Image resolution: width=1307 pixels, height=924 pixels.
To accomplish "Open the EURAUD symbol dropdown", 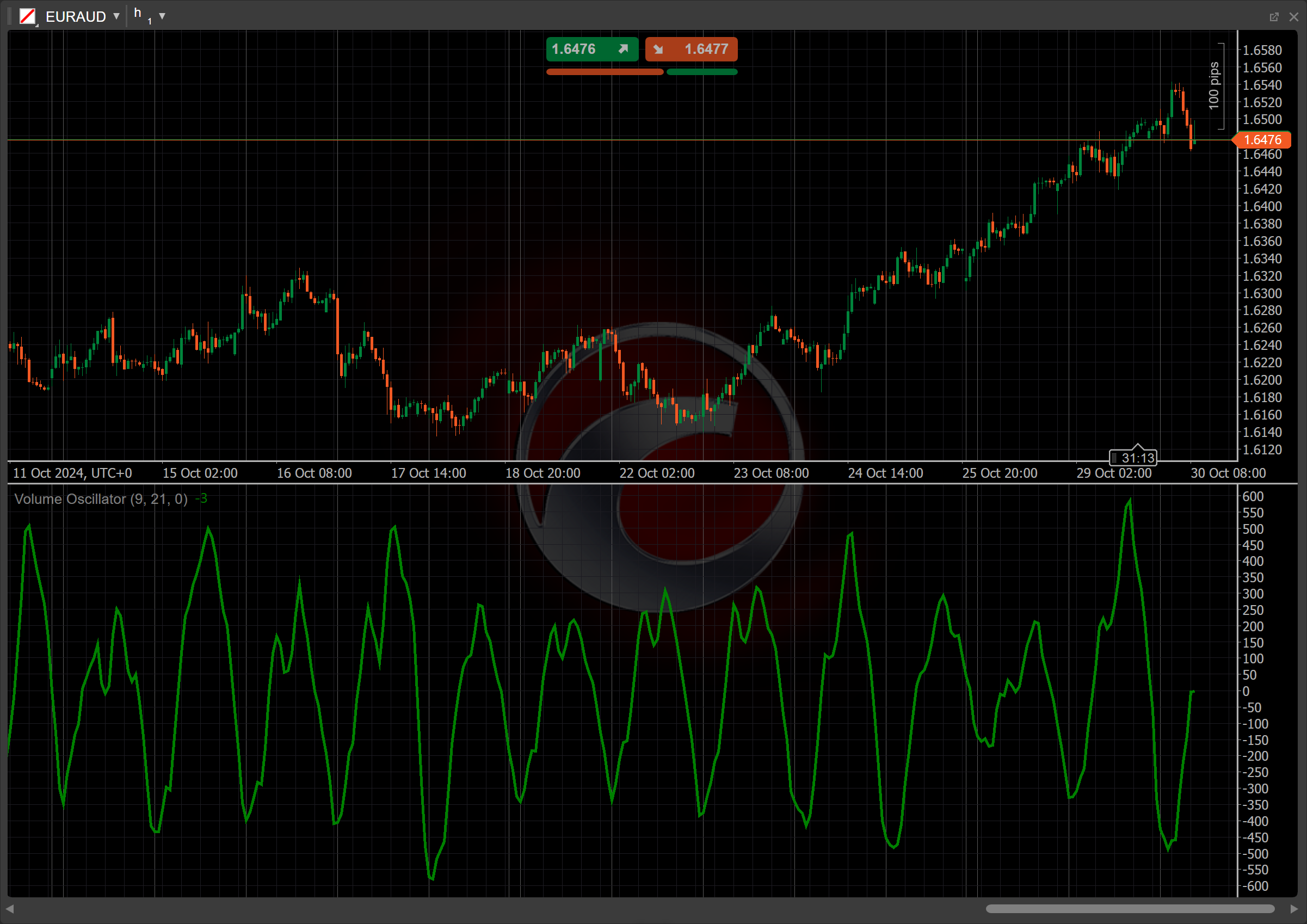I will pyautogui.click(x=116, y=16).
